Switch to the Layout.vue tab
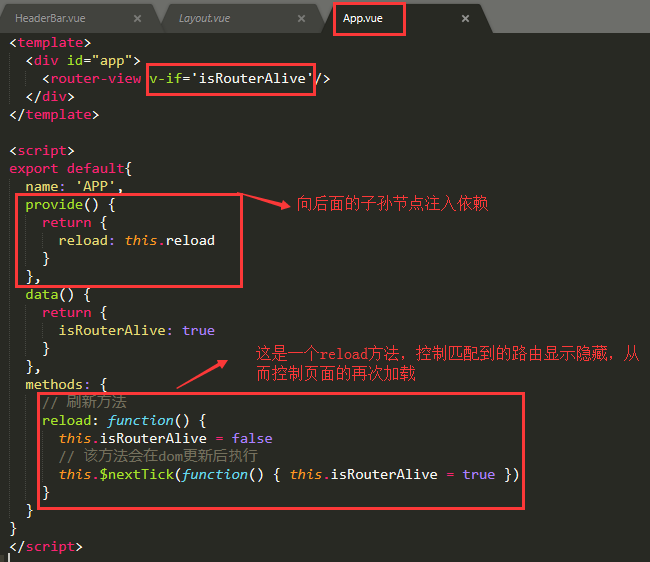 [204, 18]
